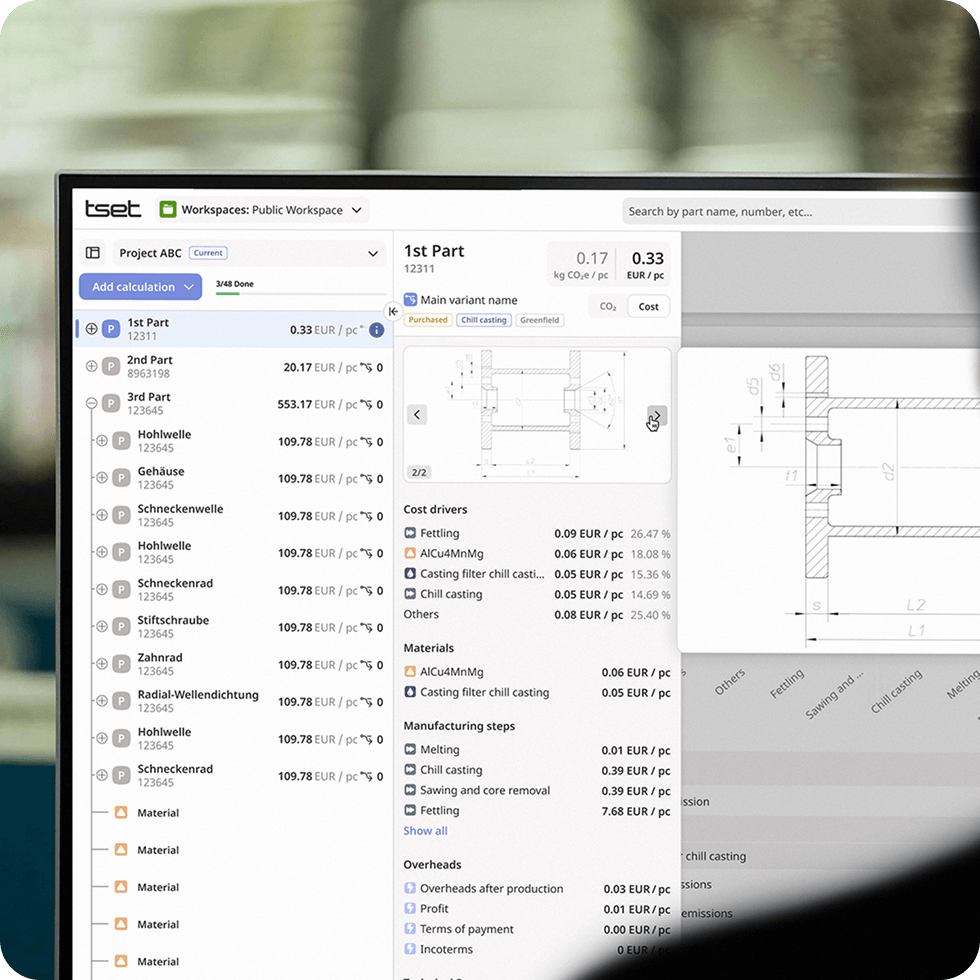The width and height of the screenshot is (980, 980).
Task: Expand the 2nd Part tree row
Action: (x=91, y=366)
